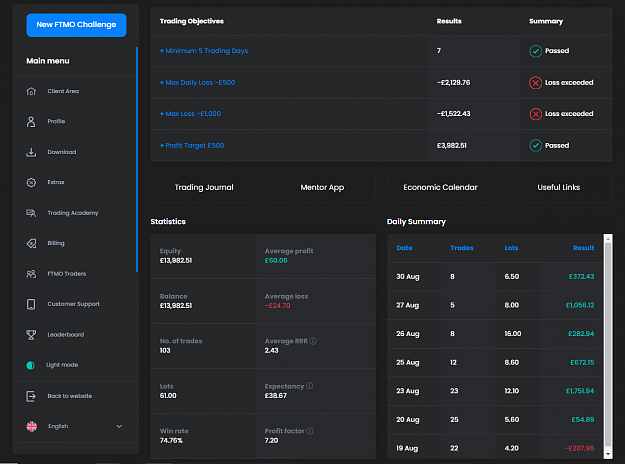
Task: Click the Average RRR info icon
Action: [x=313, y=341]
